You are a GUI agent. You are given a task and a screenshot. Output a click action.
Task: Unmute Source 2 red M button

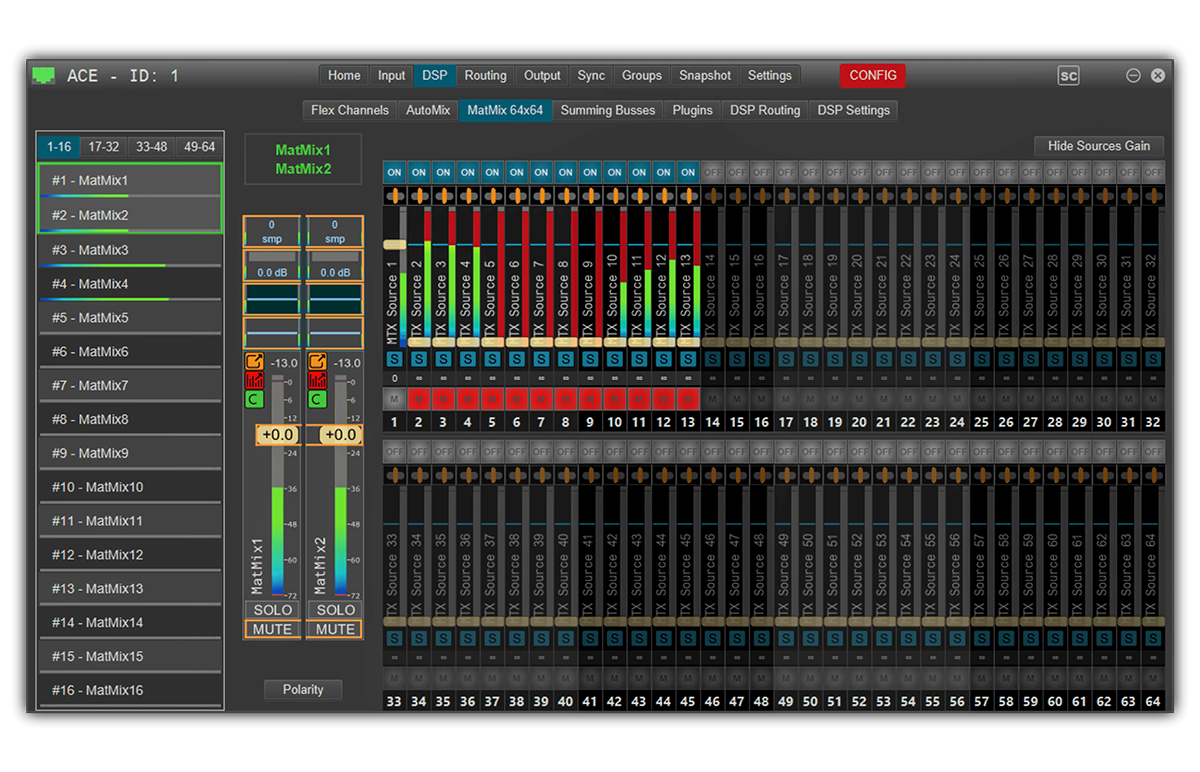(419, 399)
